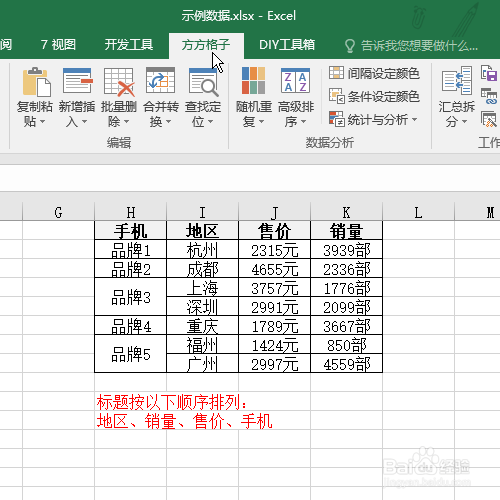Click cell 3939部
500x500 pixels.
[x=346, y=249]
